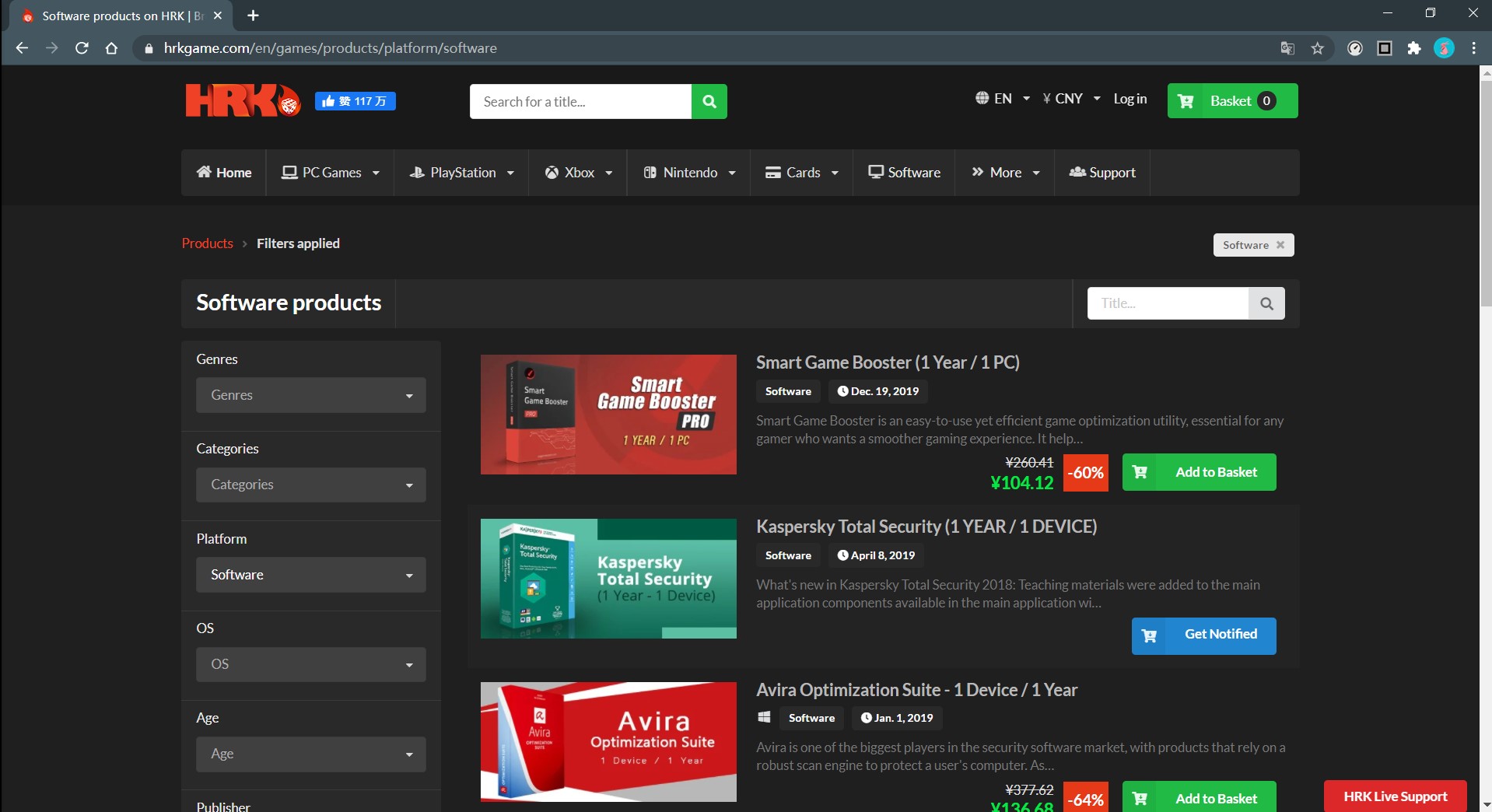Image resolution: width=1492 pixels, height=812 pixels.
Task: Close the Software products on HRK tab
Action: [x=218, y=16]
